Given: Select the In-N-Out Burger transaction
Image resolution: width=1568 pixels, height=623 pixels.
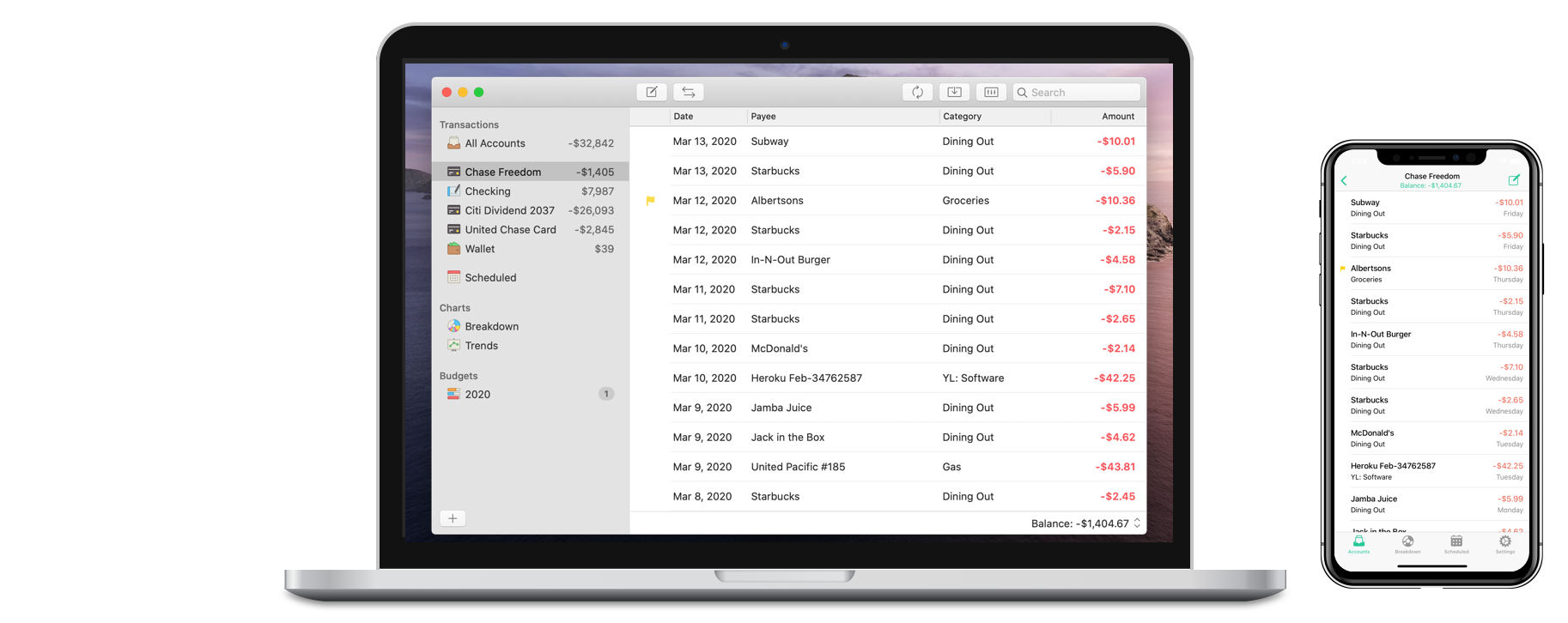Looking at the screenshot, I should 888,260.
